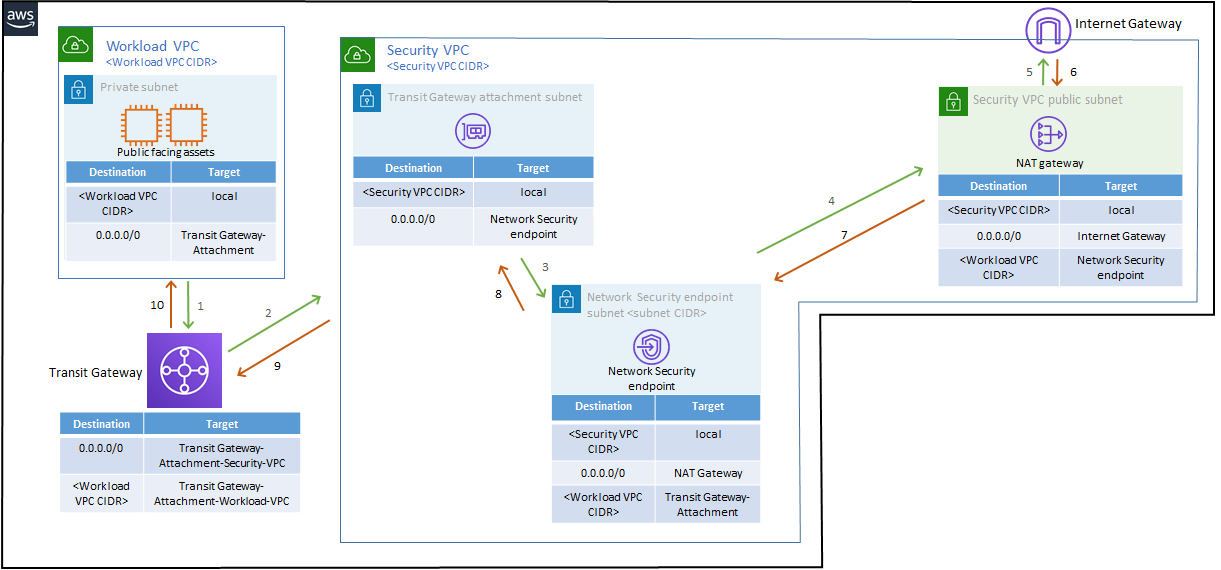Click the Network Security endpoint icon
Viewport: 1221px width, 570px height.
point(651,347)
